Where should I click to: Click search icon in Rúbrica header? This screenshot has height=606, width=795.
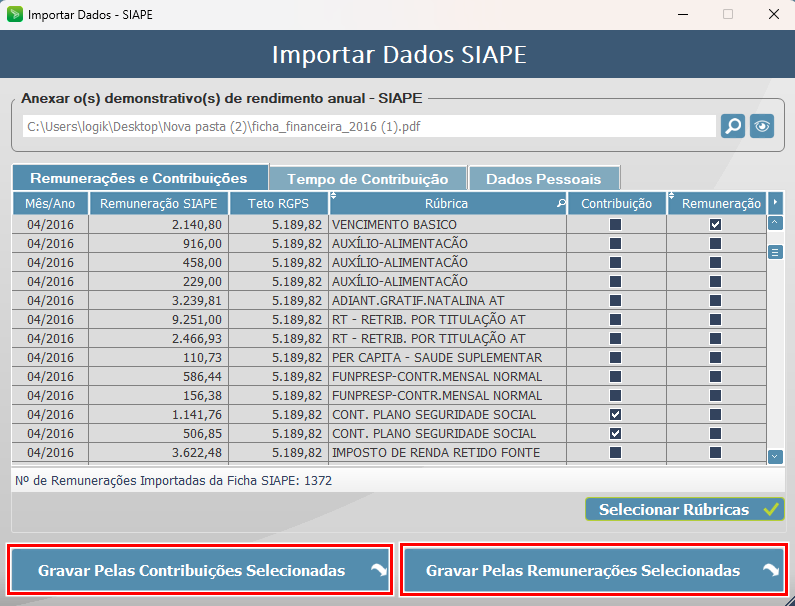tap(561, 203)
